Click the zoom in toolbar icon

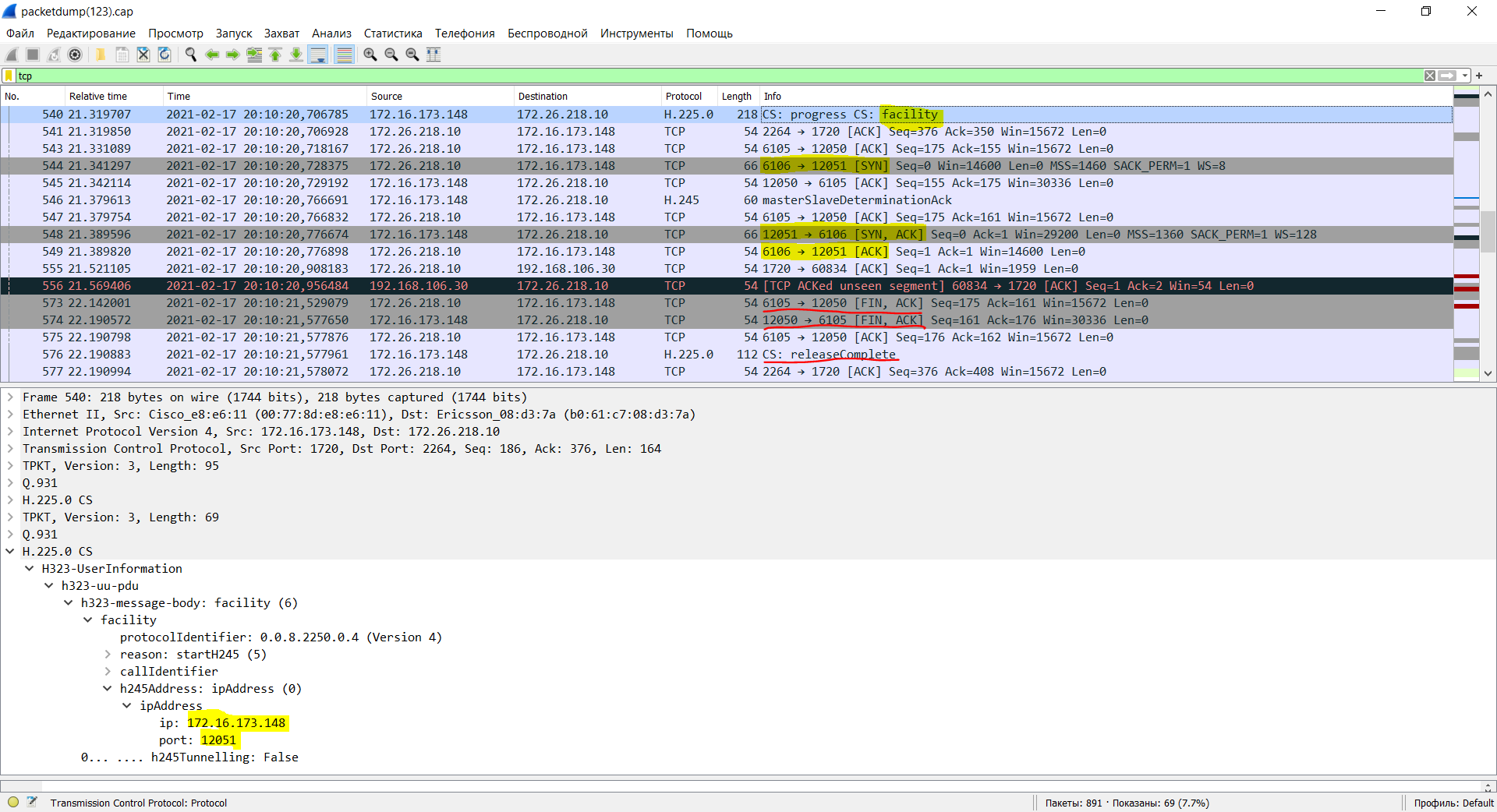(x=370, y=55)
